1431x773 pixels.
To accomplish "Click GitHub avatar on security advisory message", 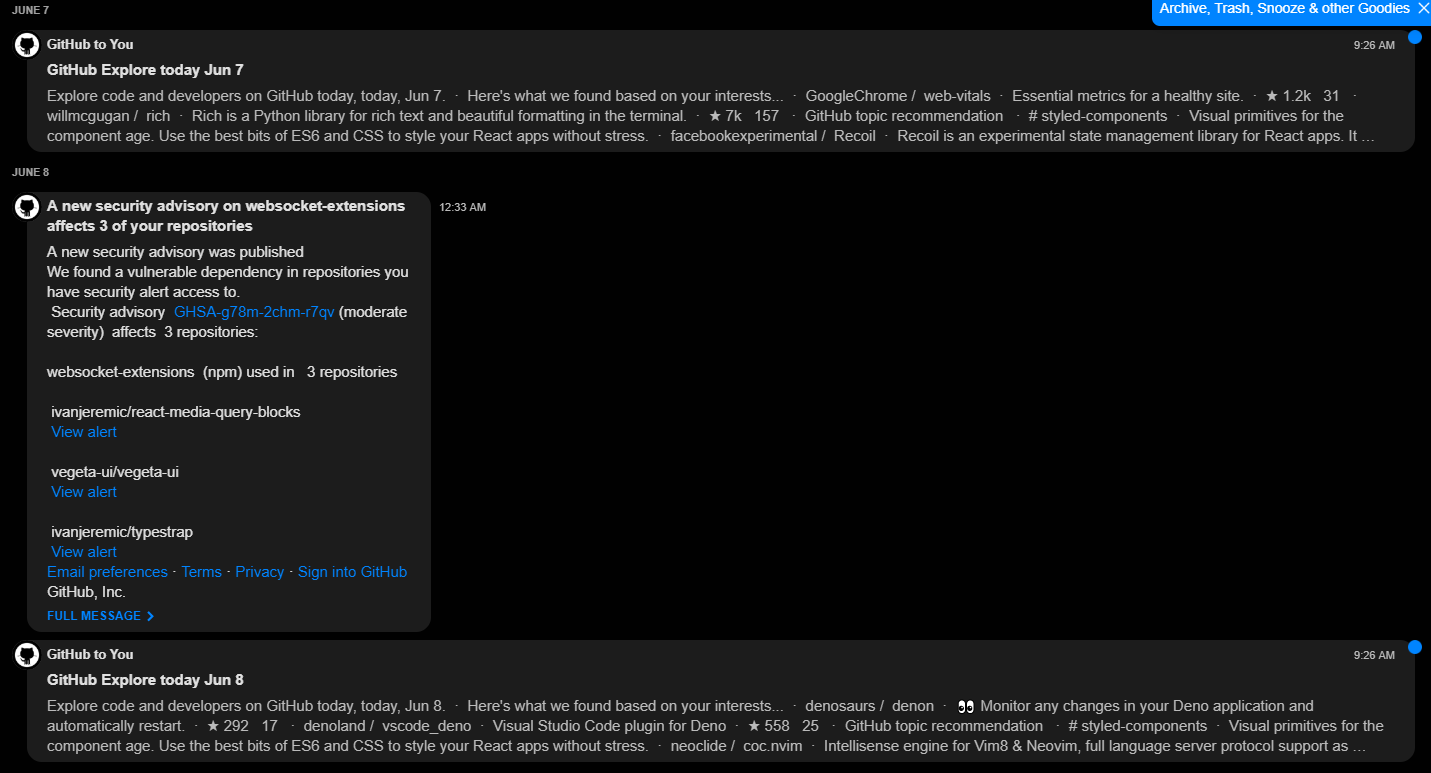I will tap(27, 207).
